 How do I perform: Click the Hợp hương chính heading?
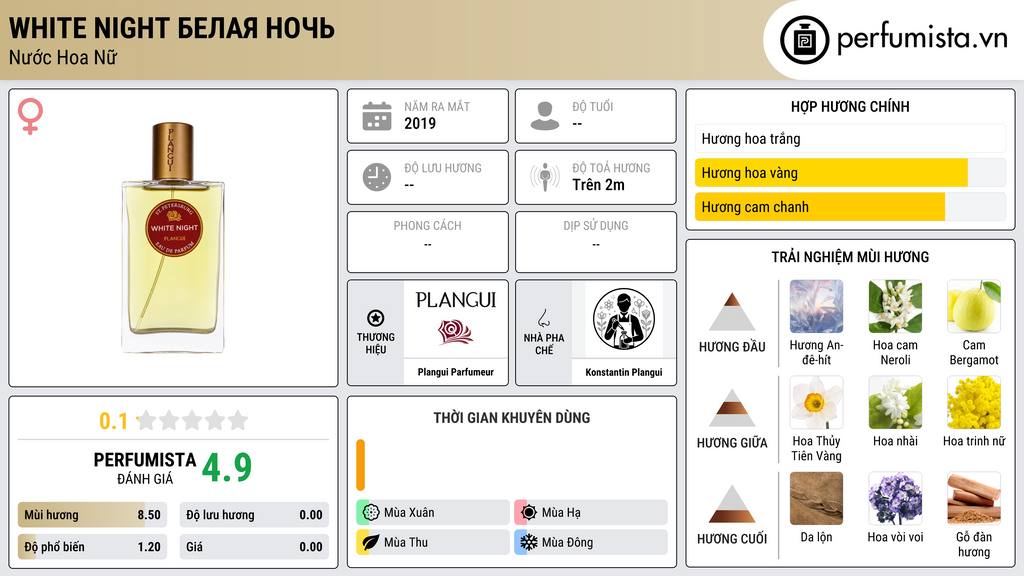tap(850, 106)
